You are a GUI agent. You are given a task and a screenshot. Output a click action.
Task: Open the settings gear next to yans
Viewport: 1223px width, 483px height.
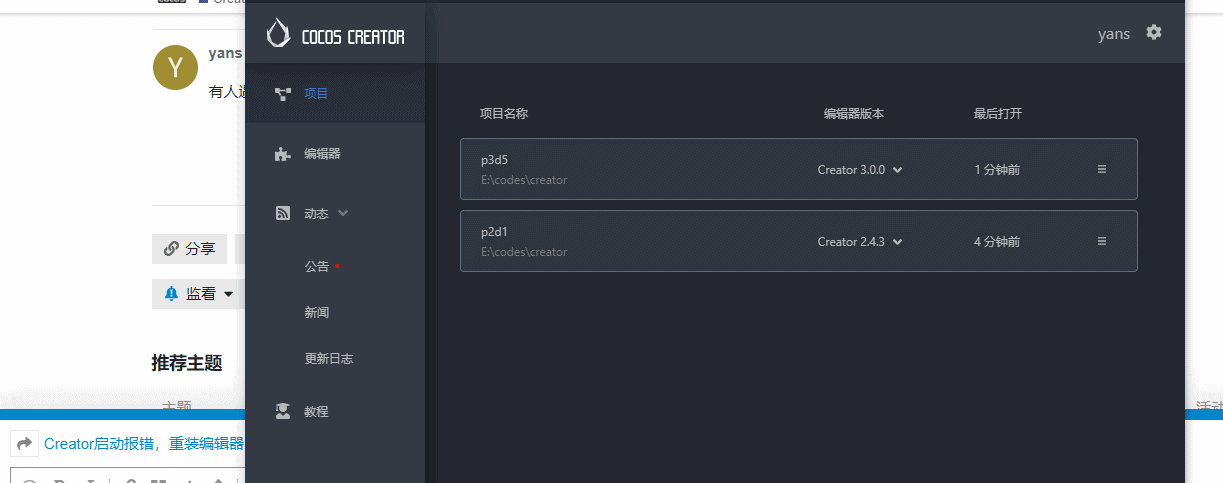pos(1154,33)
